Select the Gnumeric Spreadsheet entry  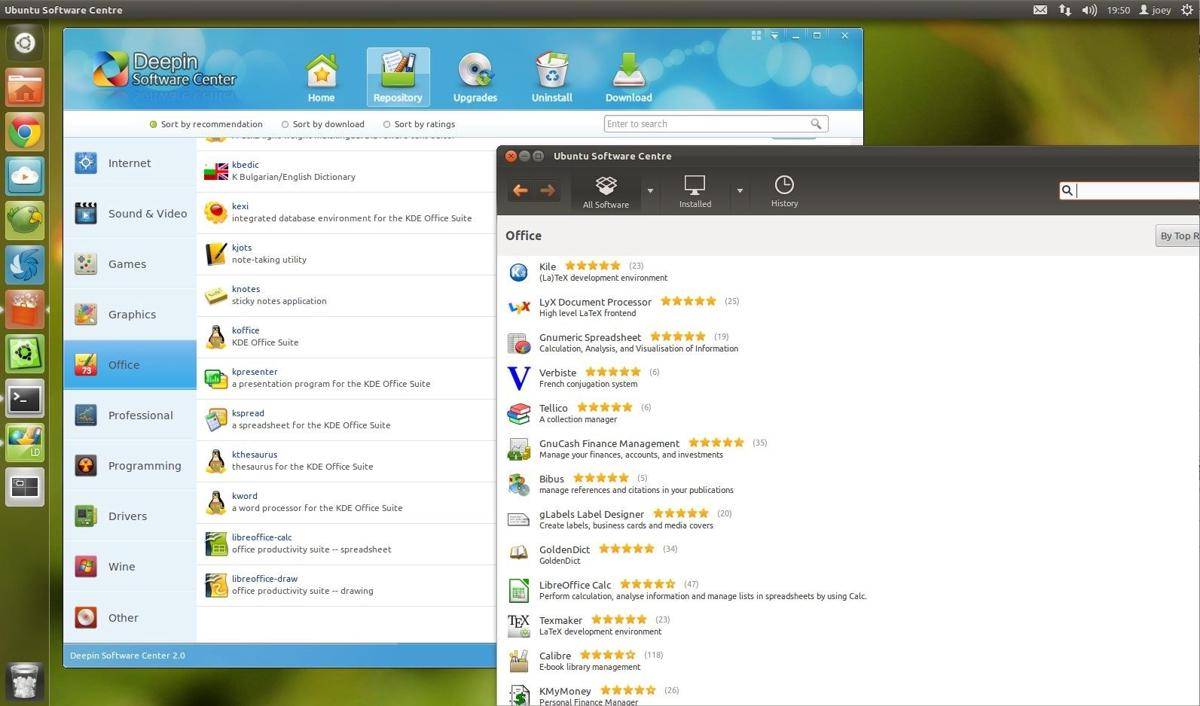pyautogui.click(x=850, y=343)
